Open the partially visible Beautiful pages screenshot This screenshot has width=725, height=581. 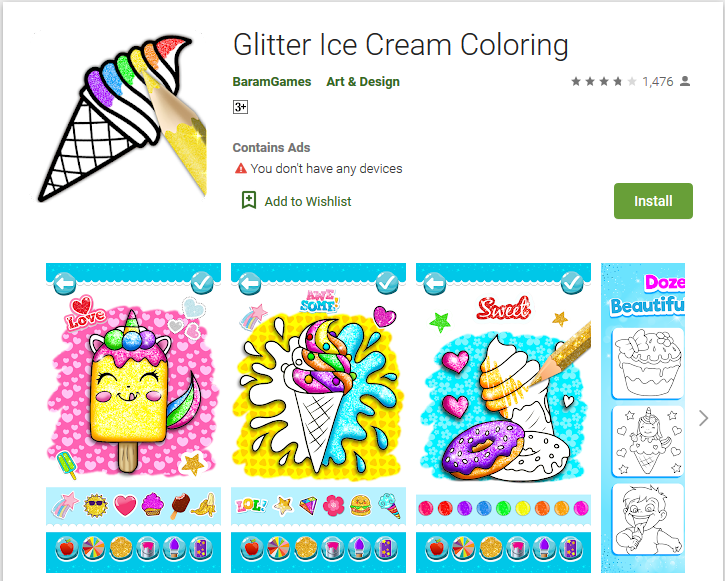coord(643,418)
